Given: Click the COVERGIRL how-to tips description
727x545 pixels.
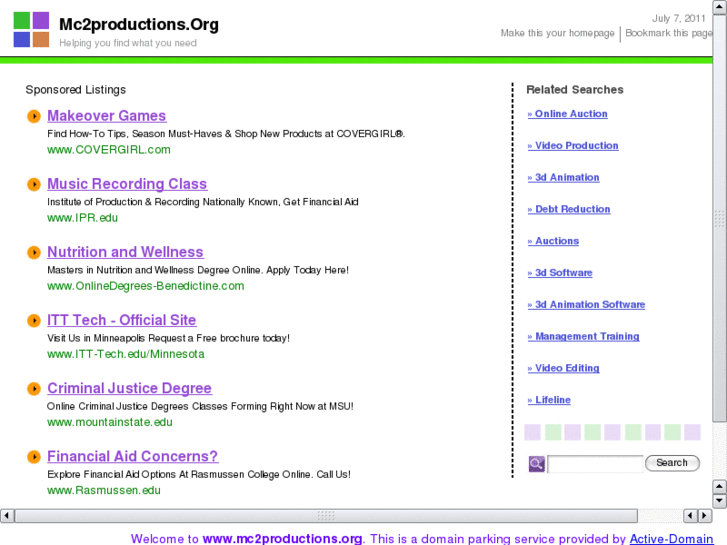Looking at the screenshot, I should [x=226, y=134].
